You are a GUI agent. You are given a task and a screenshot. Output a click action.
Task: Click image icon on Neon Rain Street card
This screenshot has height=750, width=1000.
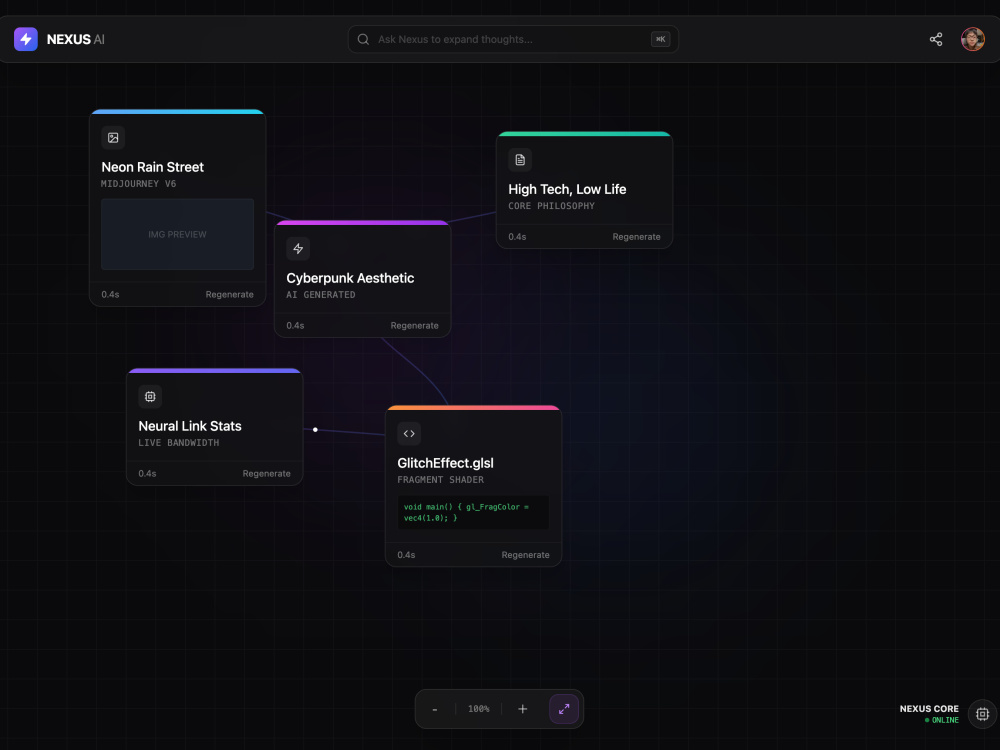point(113,138)
